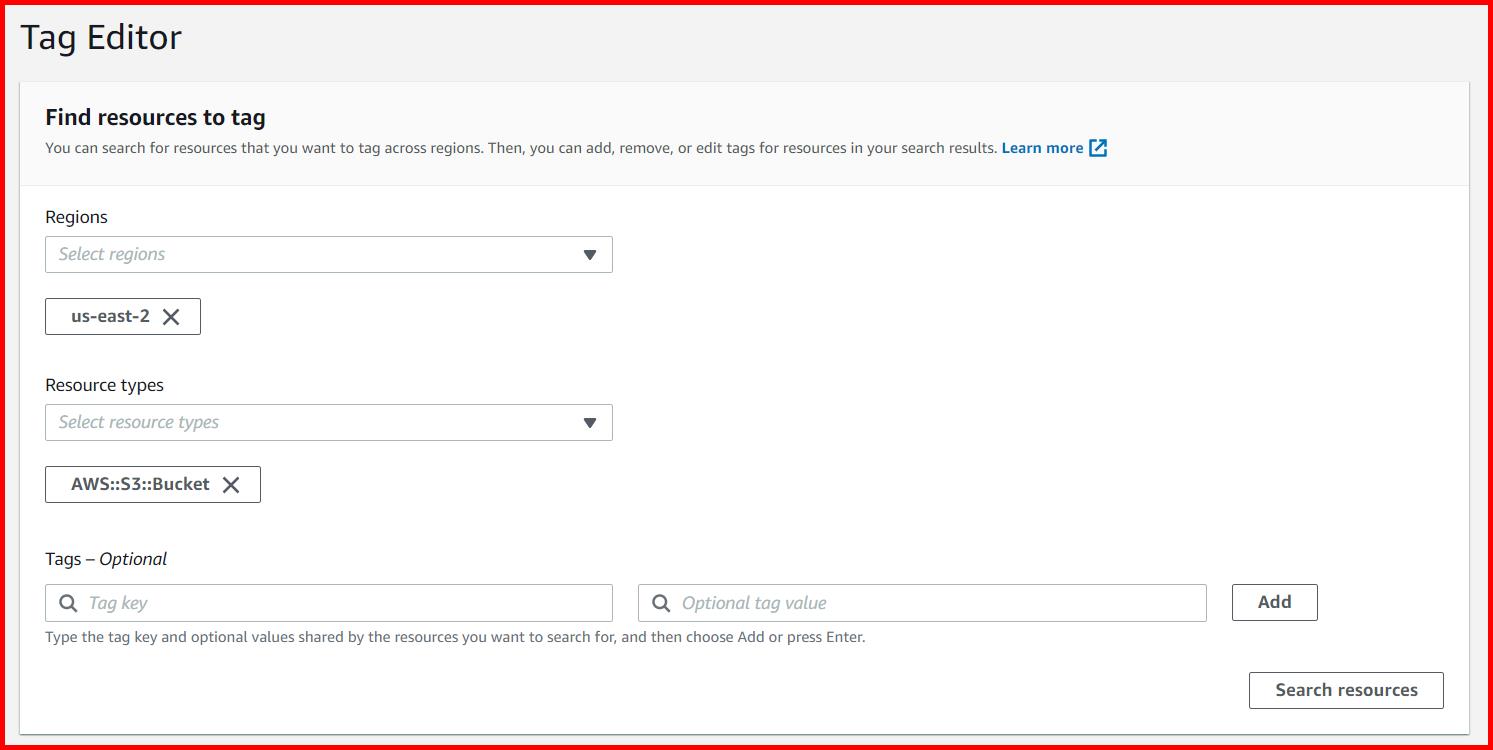Click the magnifier icon in the Tag key field
1493x750 pixels.
click(x=67, y=602)
